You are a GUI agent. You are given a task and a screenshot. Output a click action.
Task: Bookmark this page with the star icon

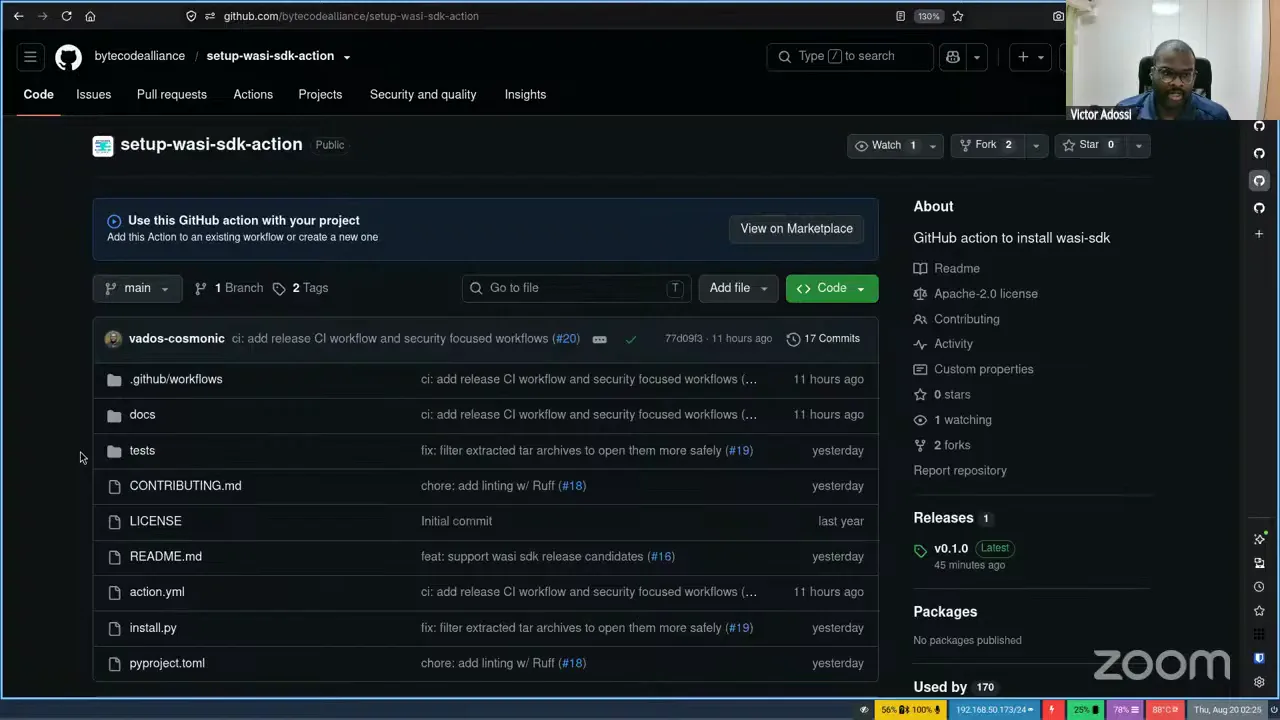click(x=958, y=16)
